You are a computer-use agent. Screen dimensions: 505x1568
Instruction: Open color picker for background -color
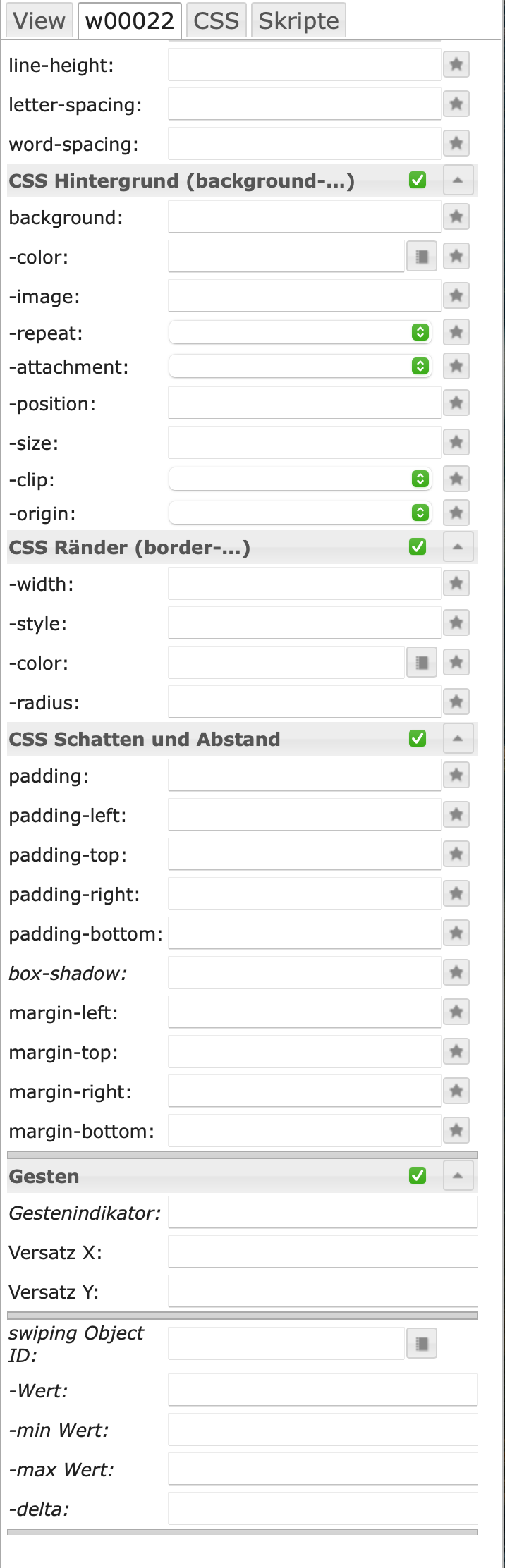422,257
